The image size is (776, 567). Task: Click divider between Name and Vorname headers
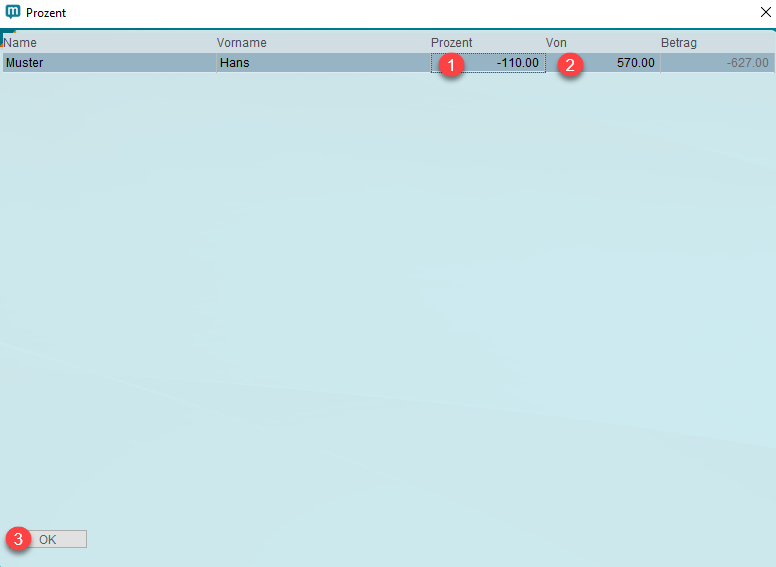point(214,43)
